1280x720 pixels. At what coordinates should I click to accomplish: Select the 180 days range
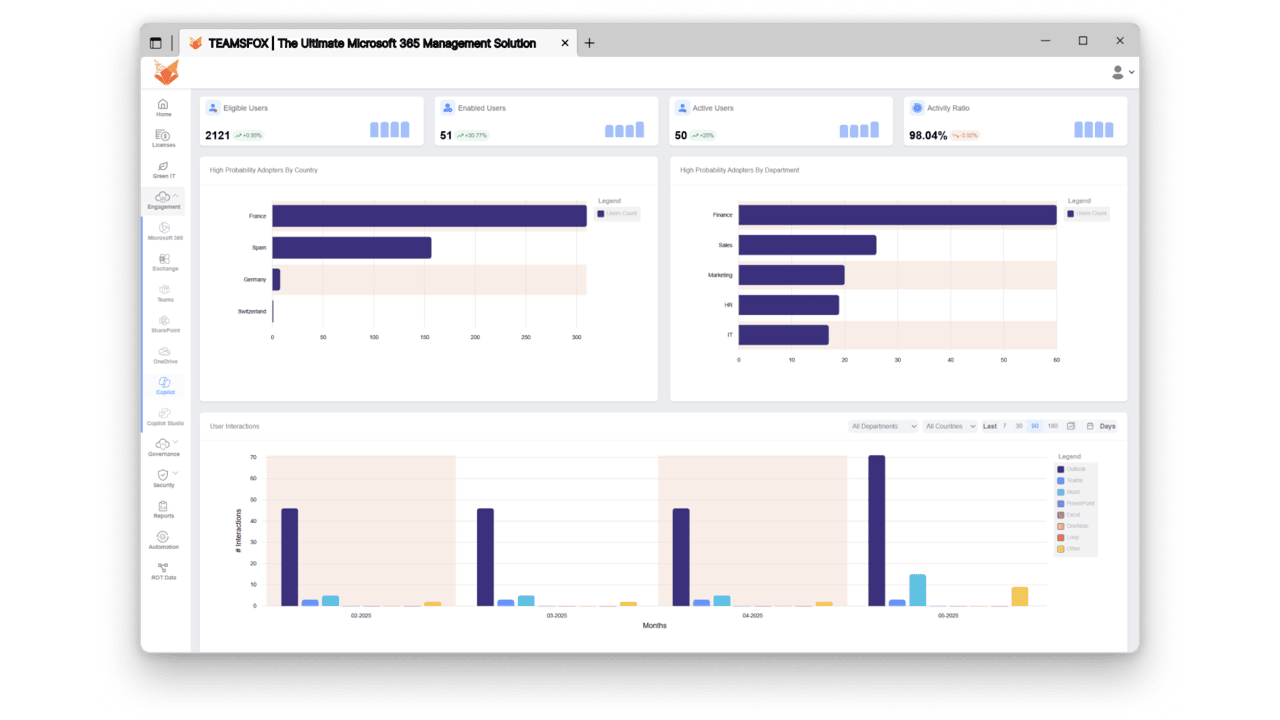[1052, 426]
